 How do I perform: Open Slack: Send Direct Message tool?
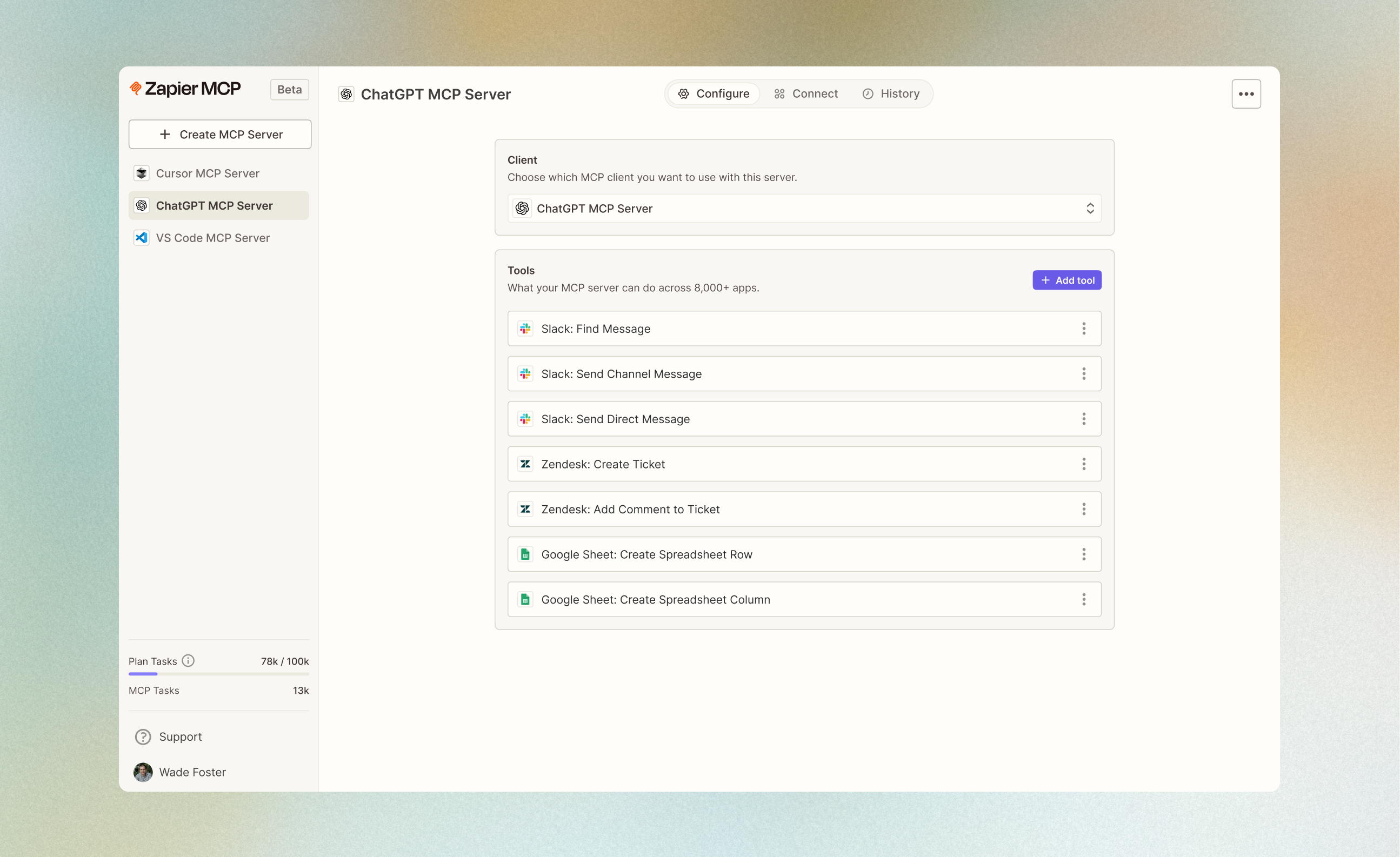point(804,419)
